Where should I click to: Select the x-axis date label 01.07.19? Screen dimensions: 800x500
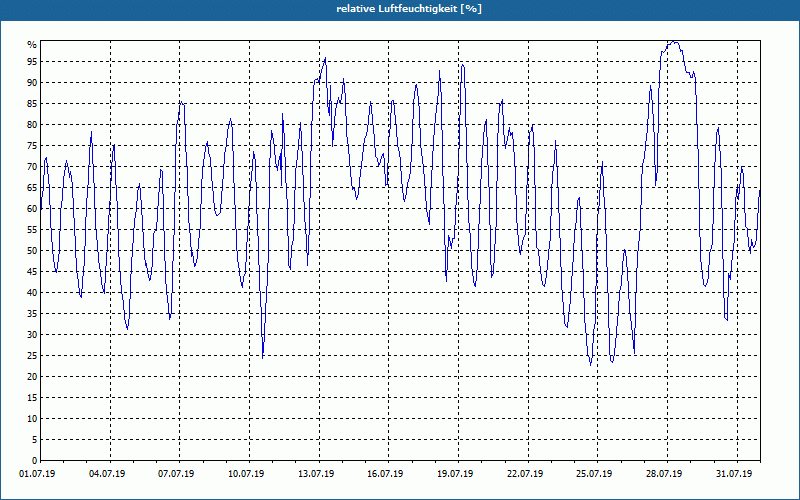pos(37,474)
